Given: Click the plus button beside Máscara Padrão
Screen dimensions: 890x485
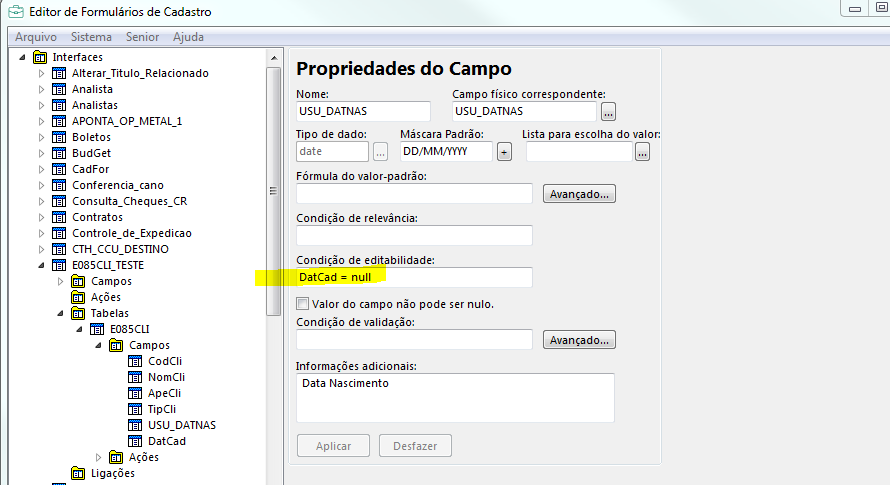Looking at the screenshot, I should coord(504,152).
